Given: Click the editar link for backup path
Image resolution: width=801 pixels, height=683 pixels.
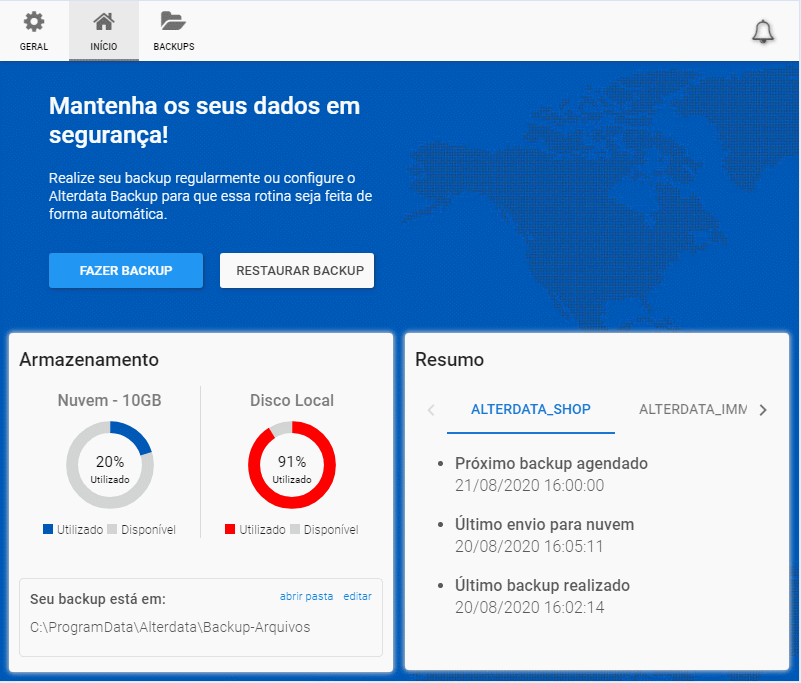Looking at the screenshot, I should (x=357, y=596).
